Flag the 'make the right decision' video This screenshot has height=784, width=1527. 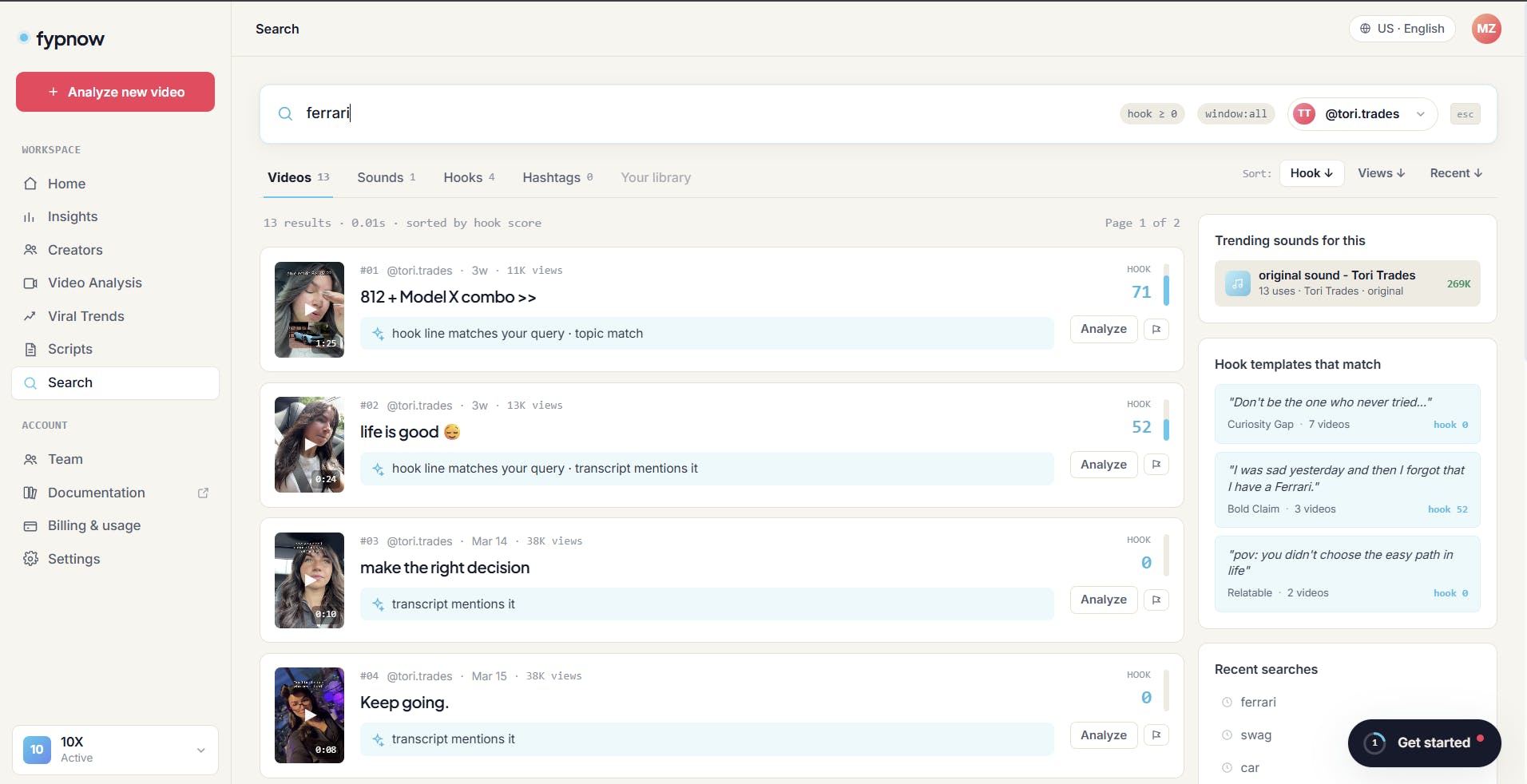1156,600
